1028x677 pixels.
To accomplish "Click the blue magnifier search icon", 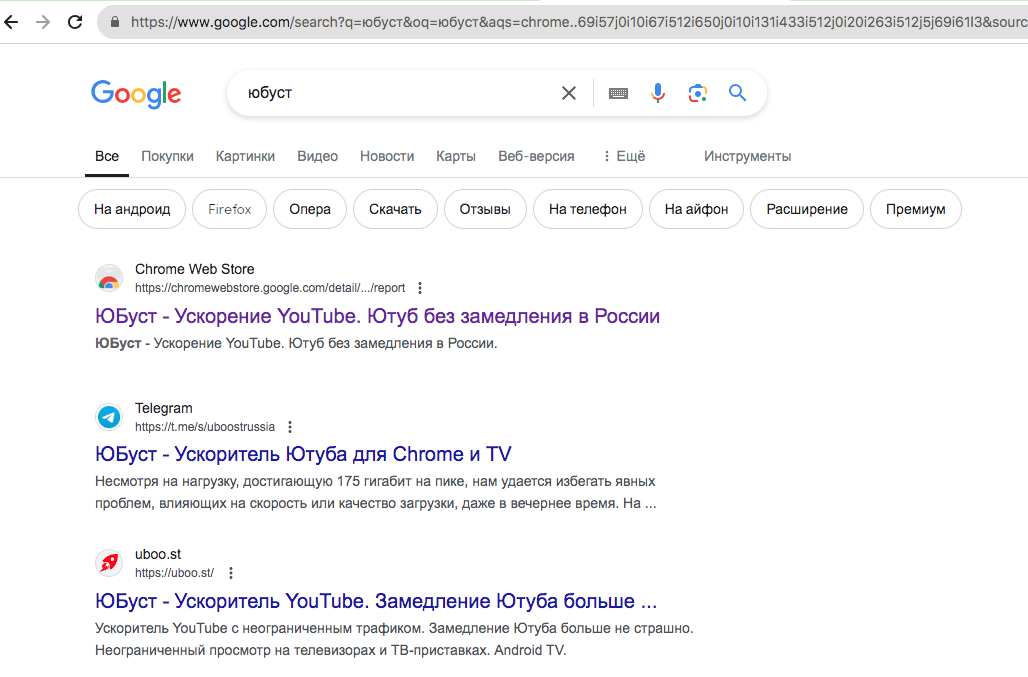I will click(x=738, y=93).
